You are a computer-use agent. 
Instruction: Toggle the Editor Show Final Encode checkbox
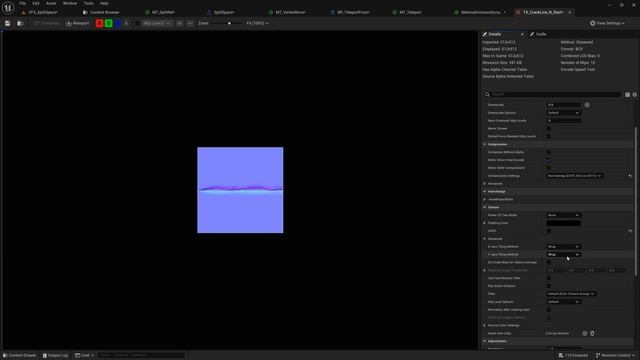pos(549,160)
